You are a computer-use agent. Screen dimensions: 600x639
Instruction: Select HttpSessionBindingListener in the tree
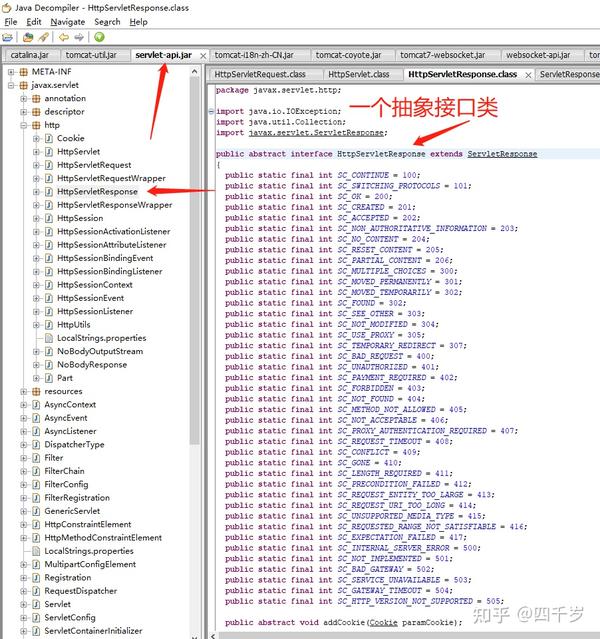[110, 272]
